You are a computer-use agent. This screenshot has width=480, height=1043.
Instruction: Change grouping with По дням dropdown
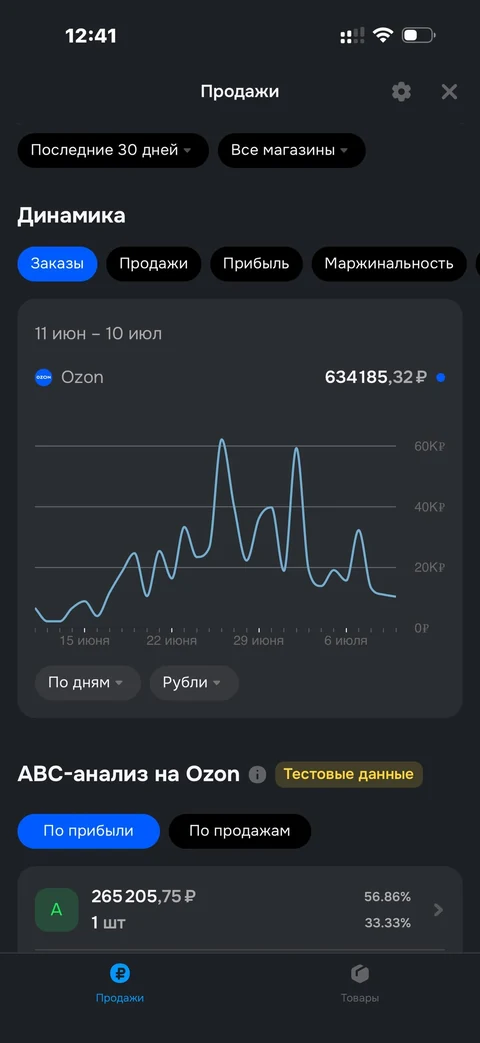pyautogui.click(x=88, y=682)
